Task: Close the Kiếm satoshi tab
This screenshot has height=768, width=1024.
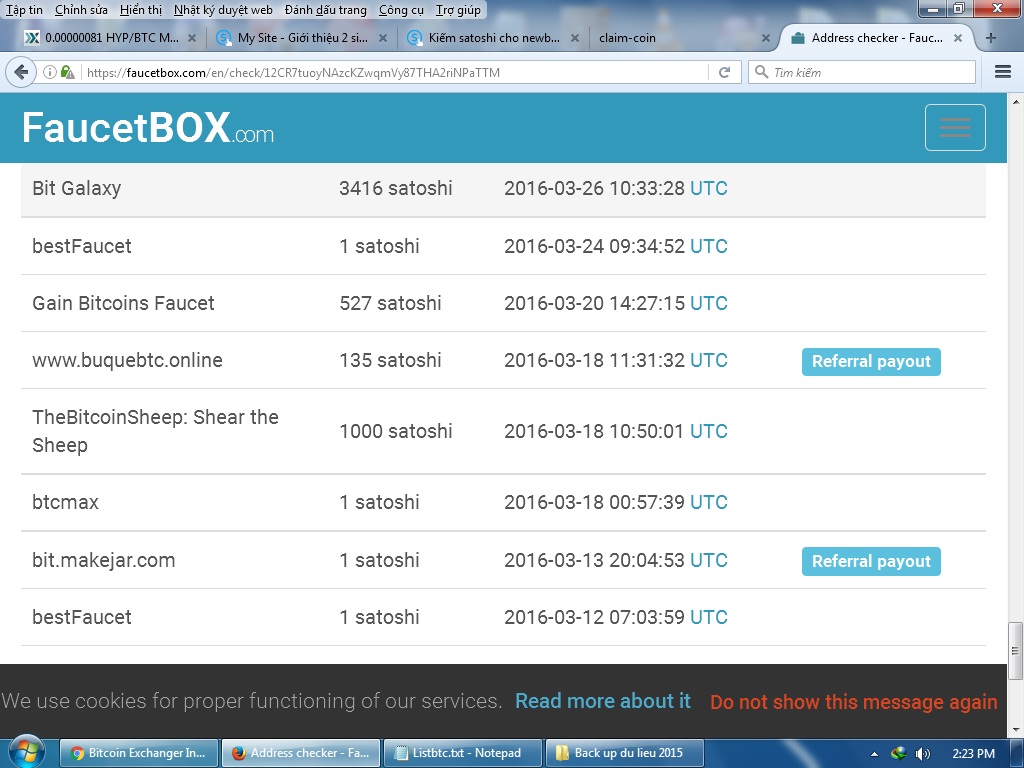Action: [575, 38]
